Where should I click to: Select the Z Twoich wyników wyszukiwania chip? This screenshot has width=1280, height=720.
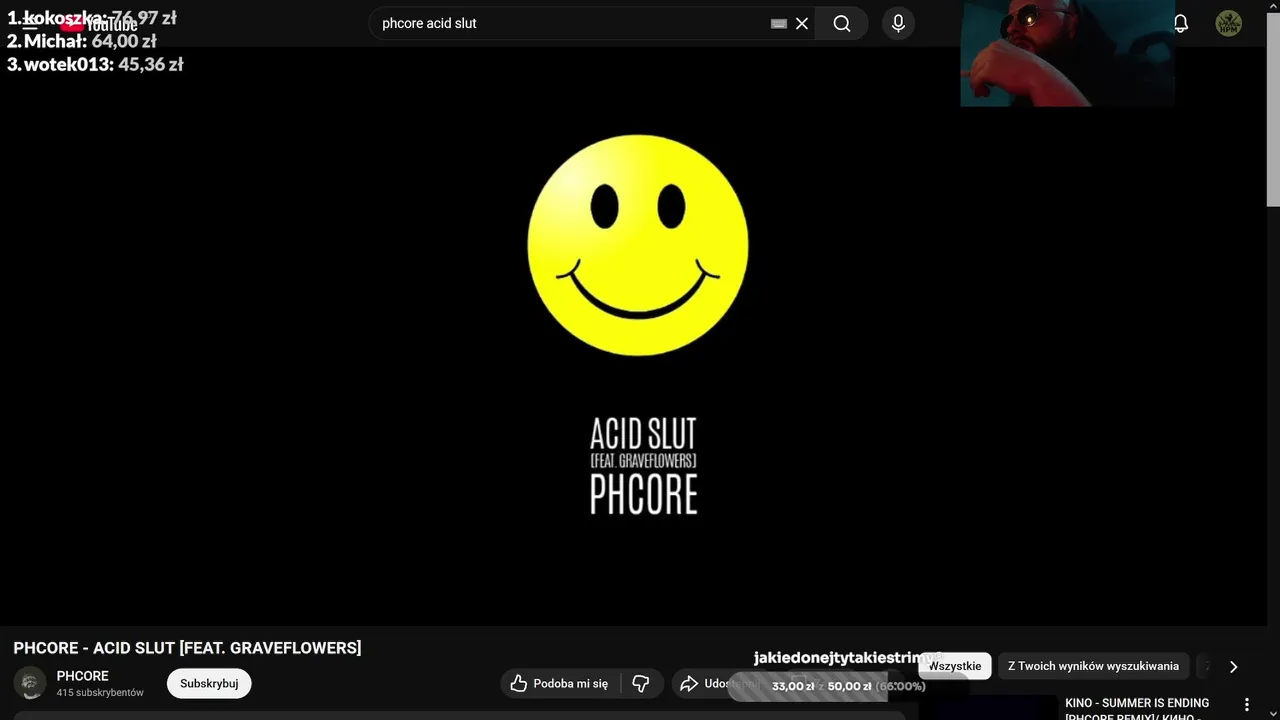pos(1093,666)
